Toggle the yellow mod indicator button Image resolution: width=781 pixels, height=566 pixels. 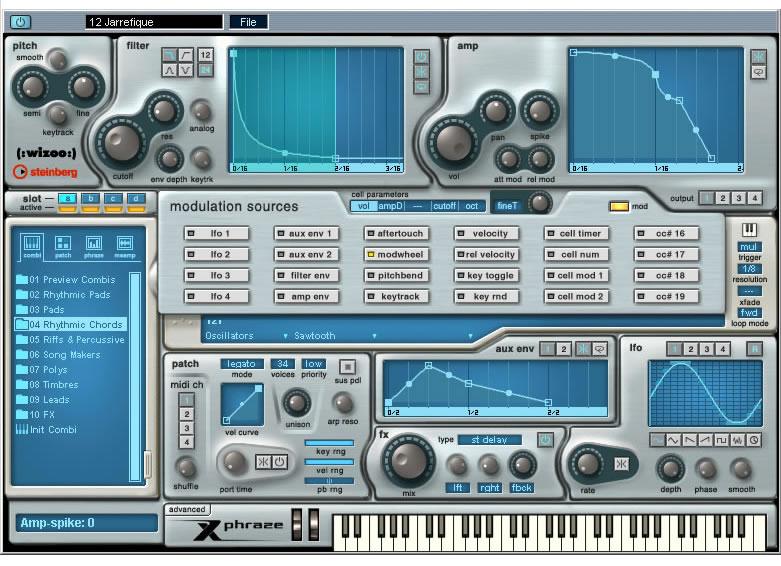[619, 206]
